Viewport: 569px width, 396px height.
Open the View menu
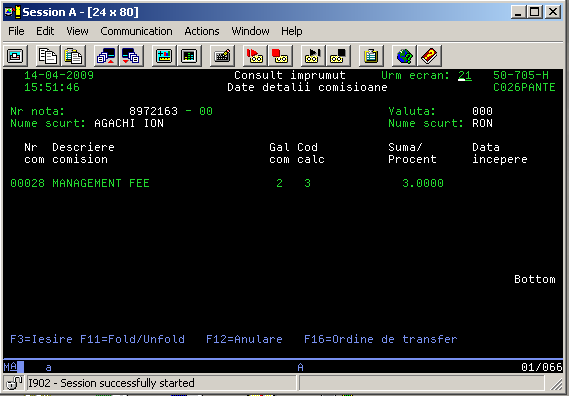click(x=77, y=31)
